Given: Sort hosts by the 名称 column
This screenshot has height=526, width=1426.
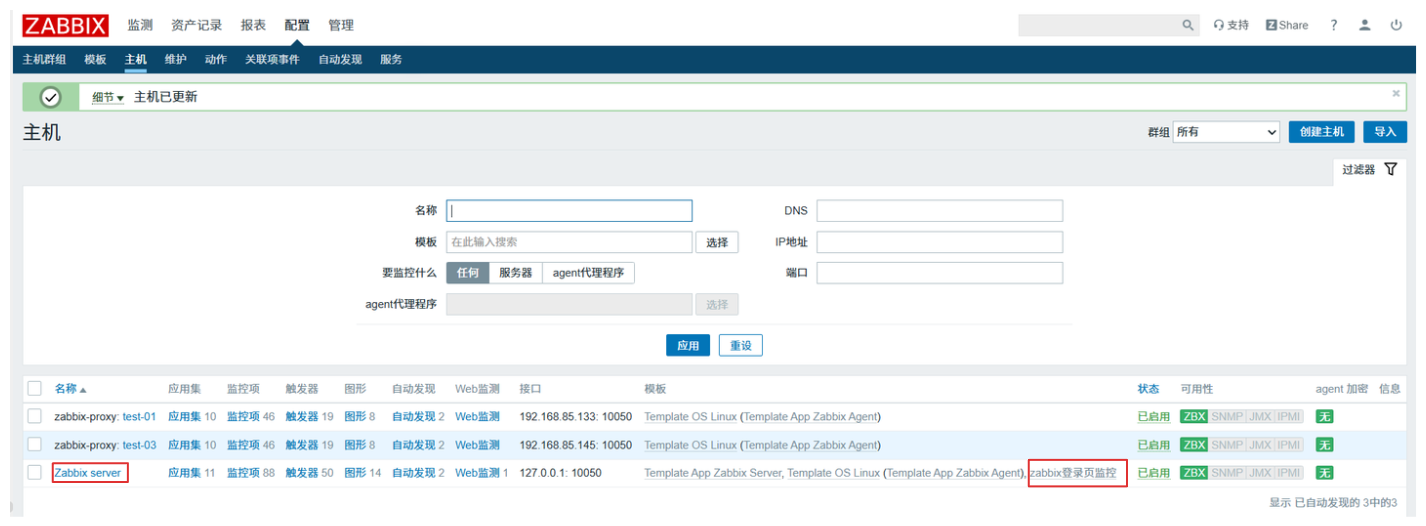Looking at the screenshot, I should point(70,389).
